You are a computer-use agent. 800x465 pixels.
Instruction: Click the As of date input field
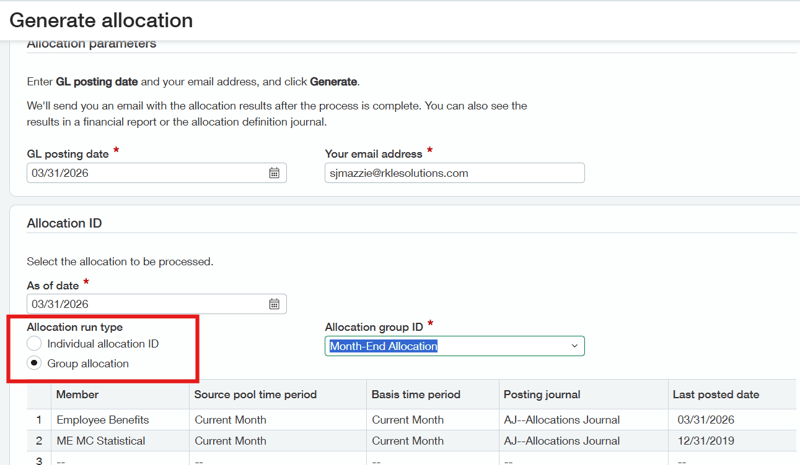pyautogui.click(x=145, y=304)
